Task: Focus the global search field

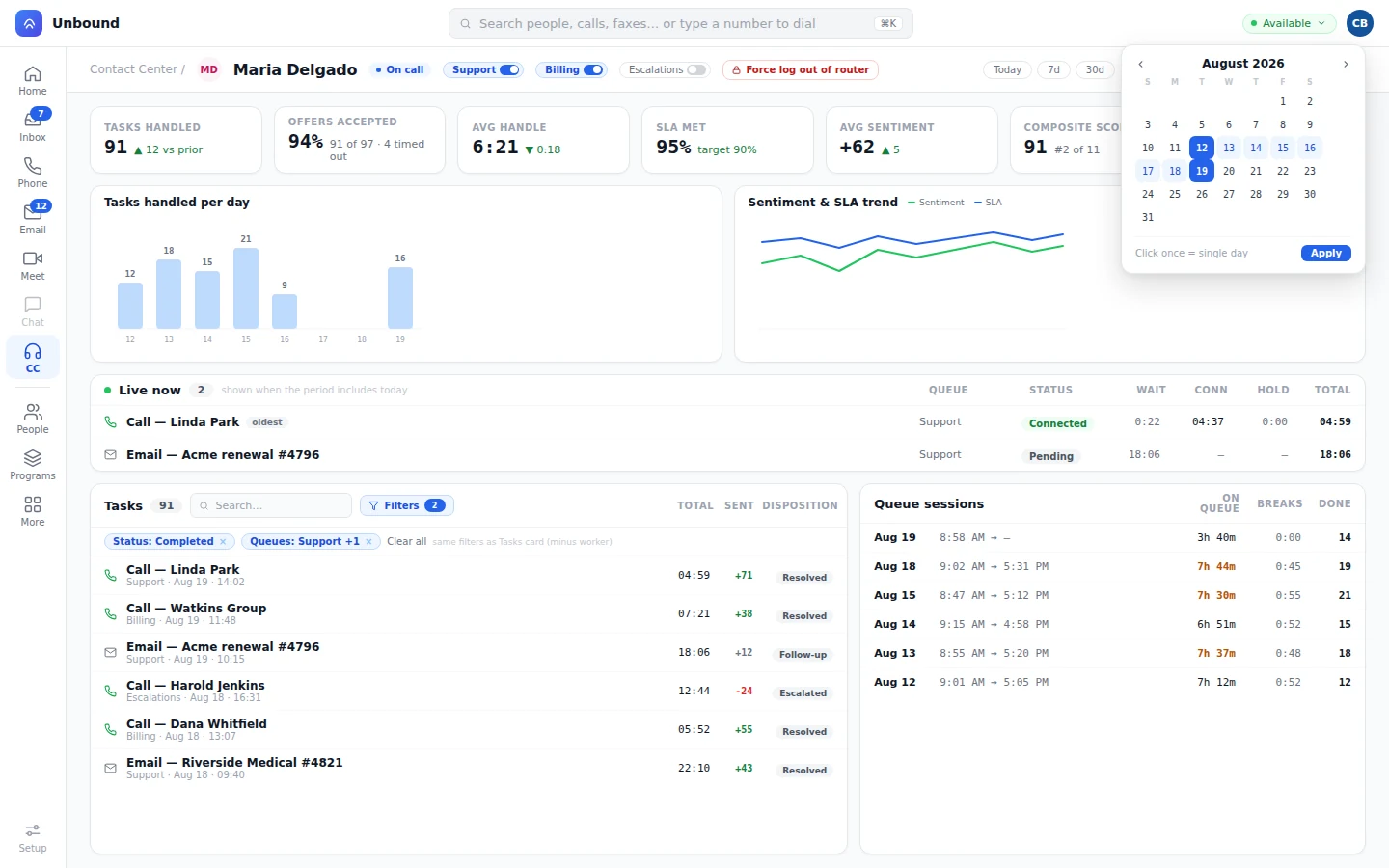Action: click(x=681, y=23)
